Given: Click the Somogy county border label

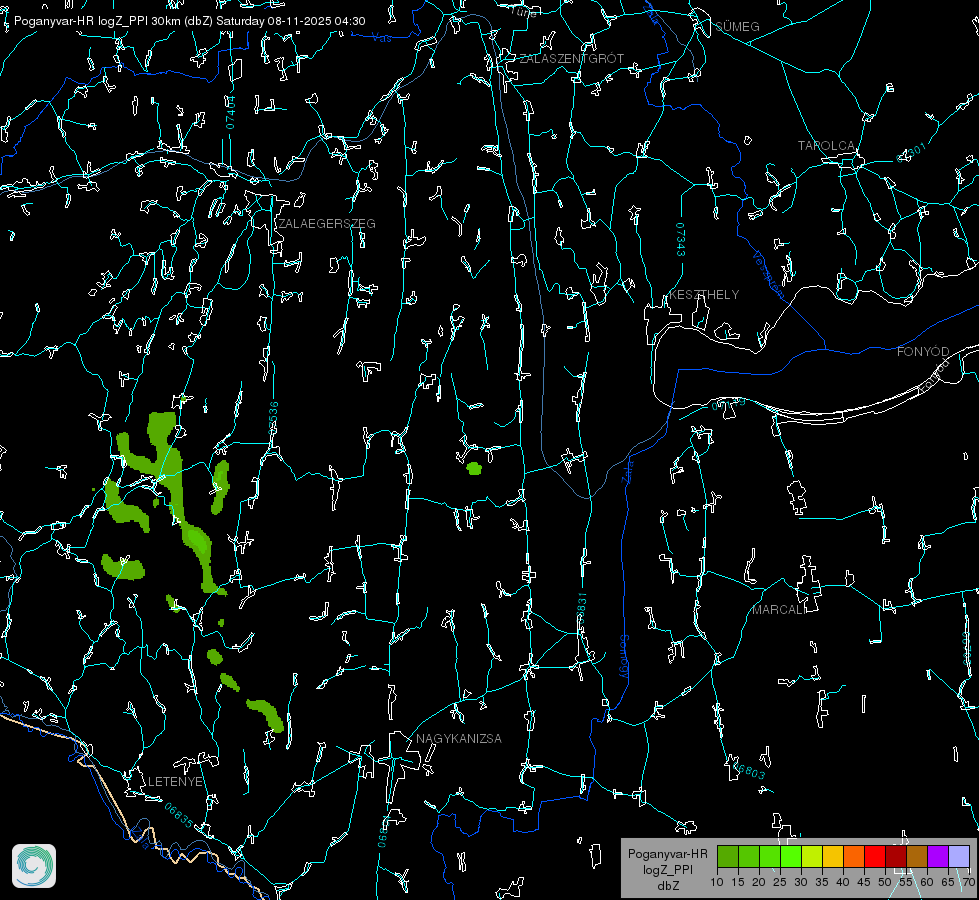Looking at the screenshot, I should (624, 657).
